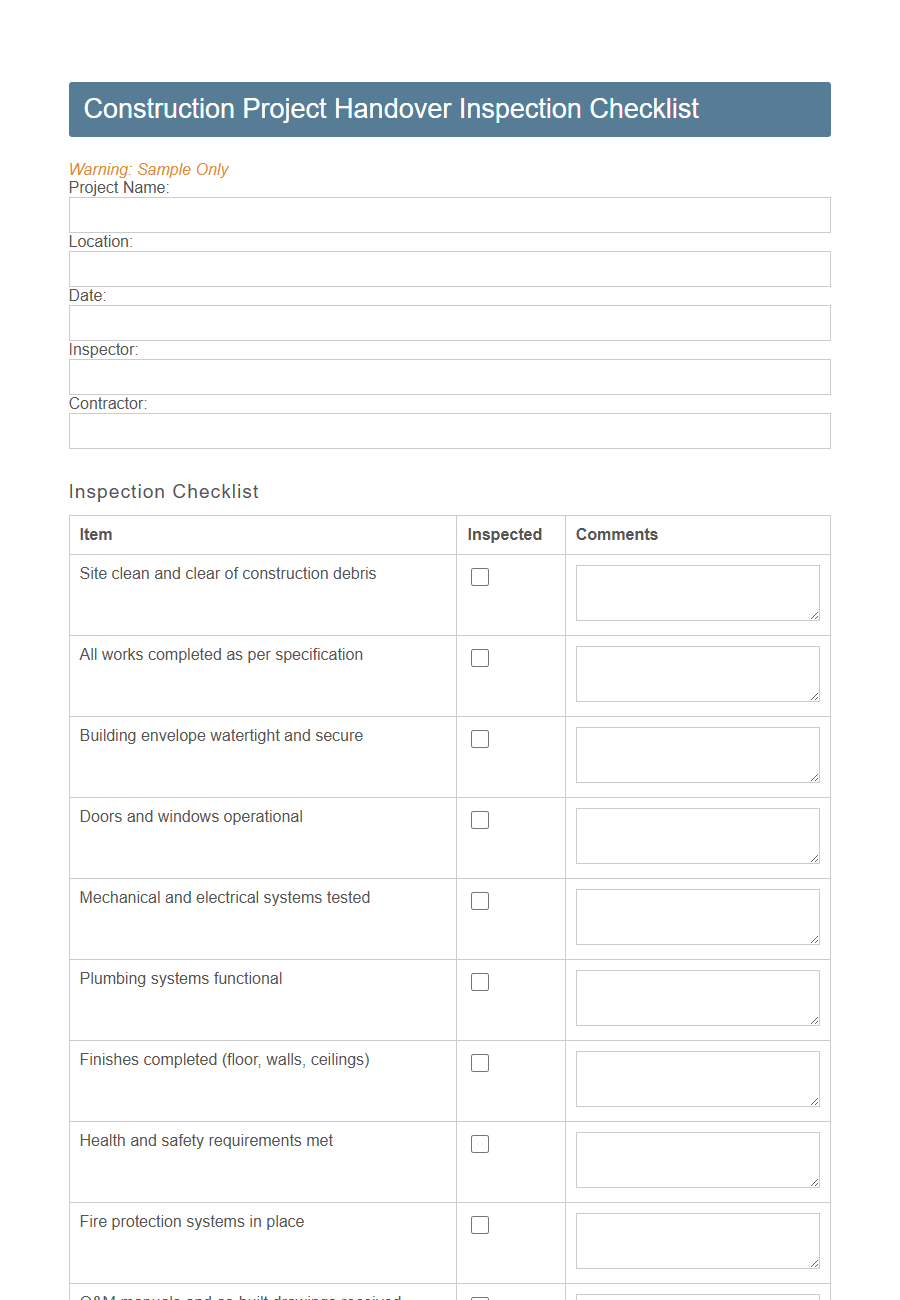
Task: Tick the 'Plumbing systems functional' checkbox
Action: pos(480,982)
